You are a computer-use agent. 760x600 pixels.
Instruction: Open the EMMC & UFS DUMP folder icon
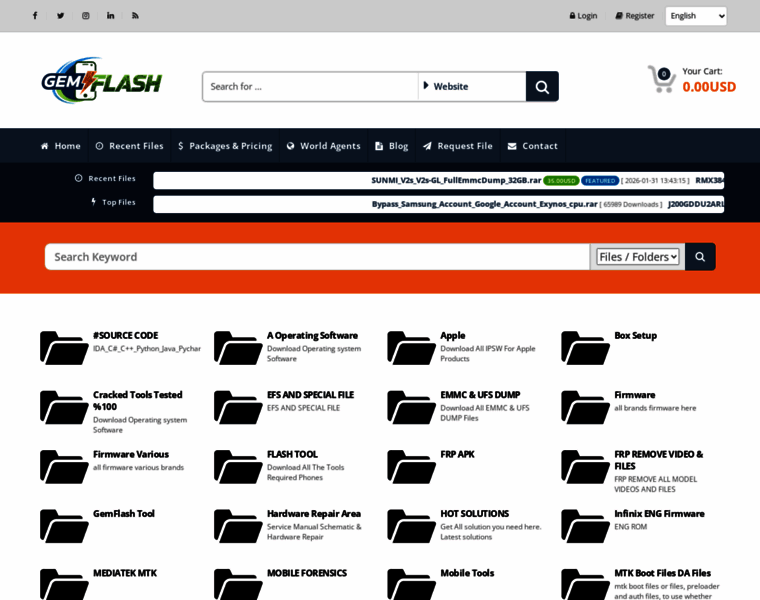tap(411, 408)
